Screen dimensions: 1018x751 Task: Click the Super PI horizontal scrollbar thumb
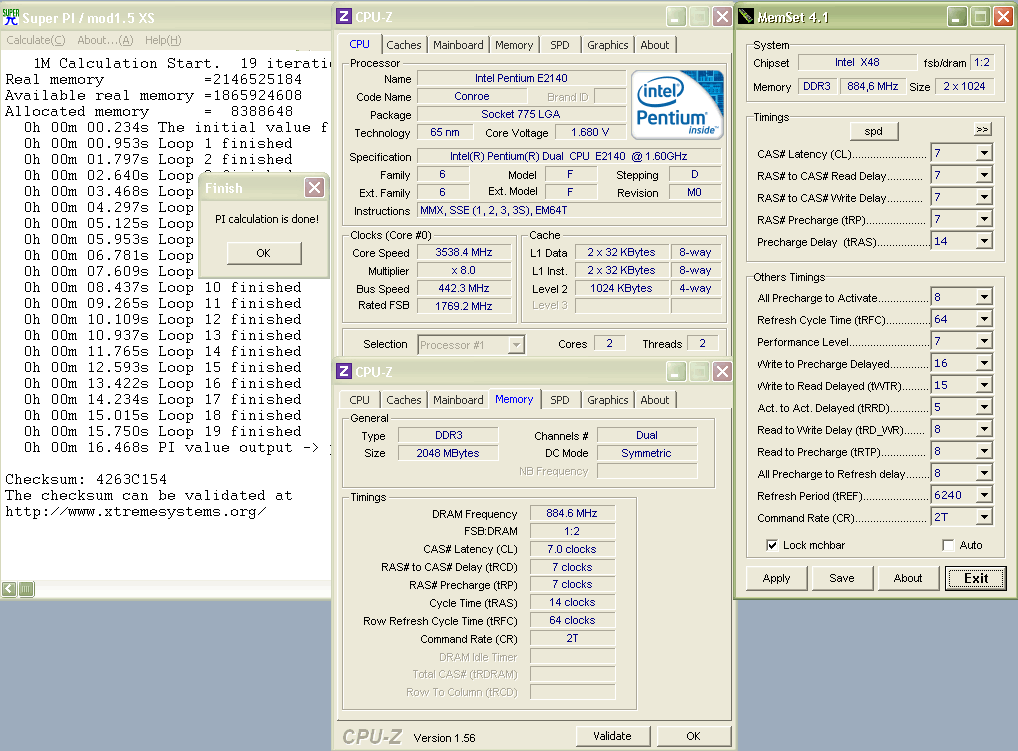coord(27,589)
